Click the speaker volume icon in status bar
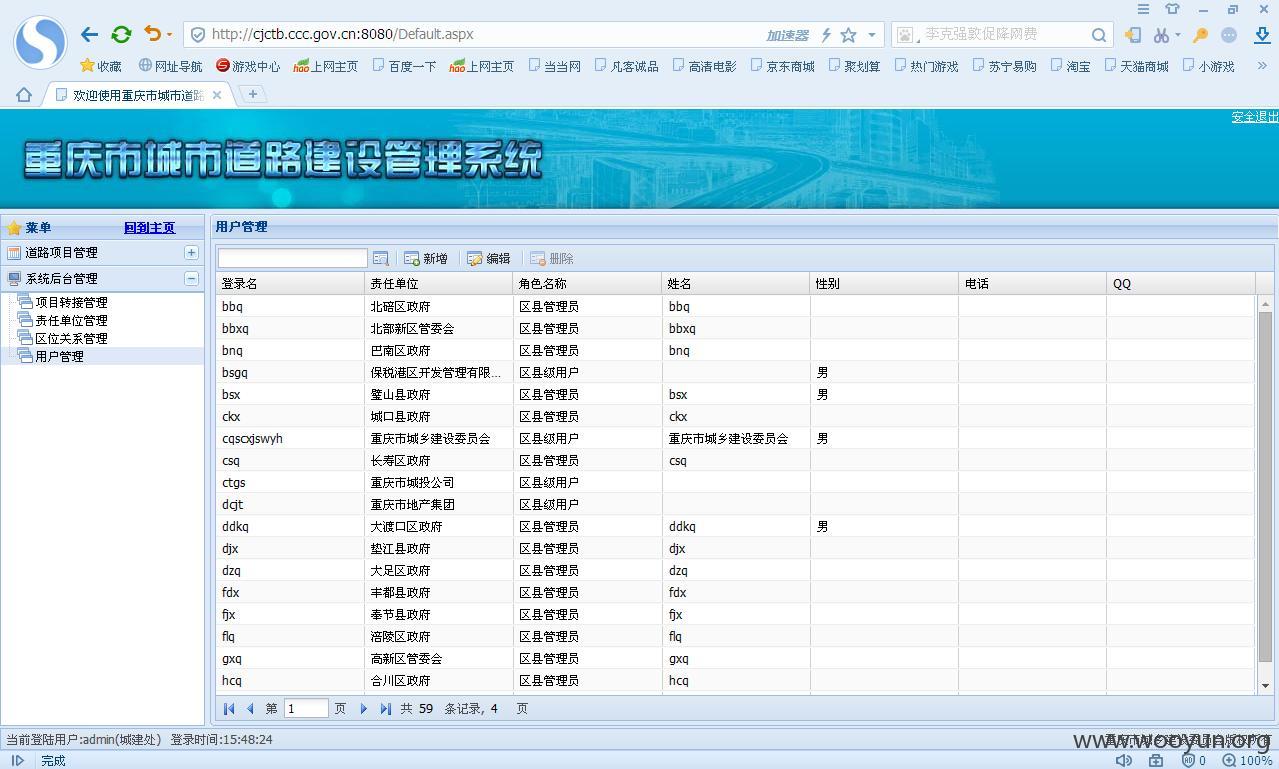The height and width of the screenshot is (769, 1279). coord(1124,760)
